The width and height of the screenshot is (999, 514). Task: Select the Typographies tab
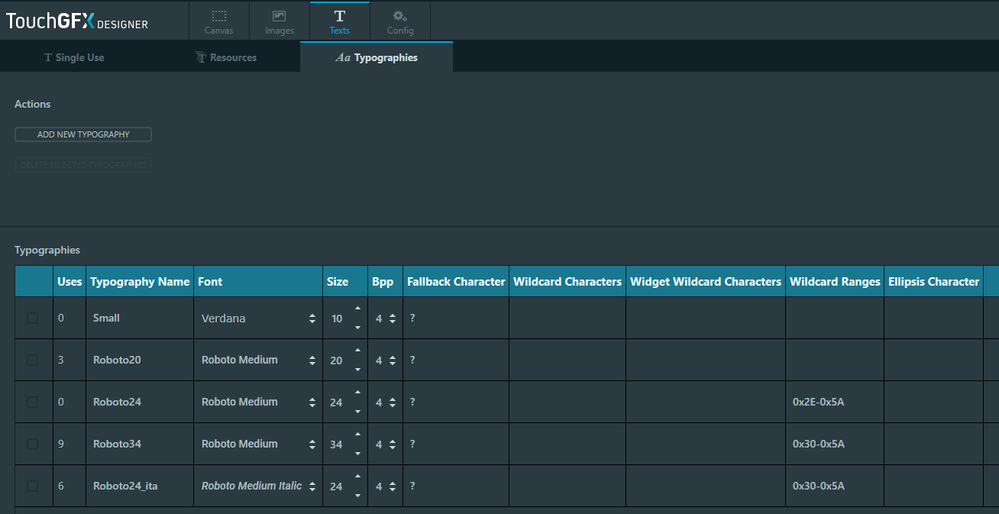click(x=377, y=57)
